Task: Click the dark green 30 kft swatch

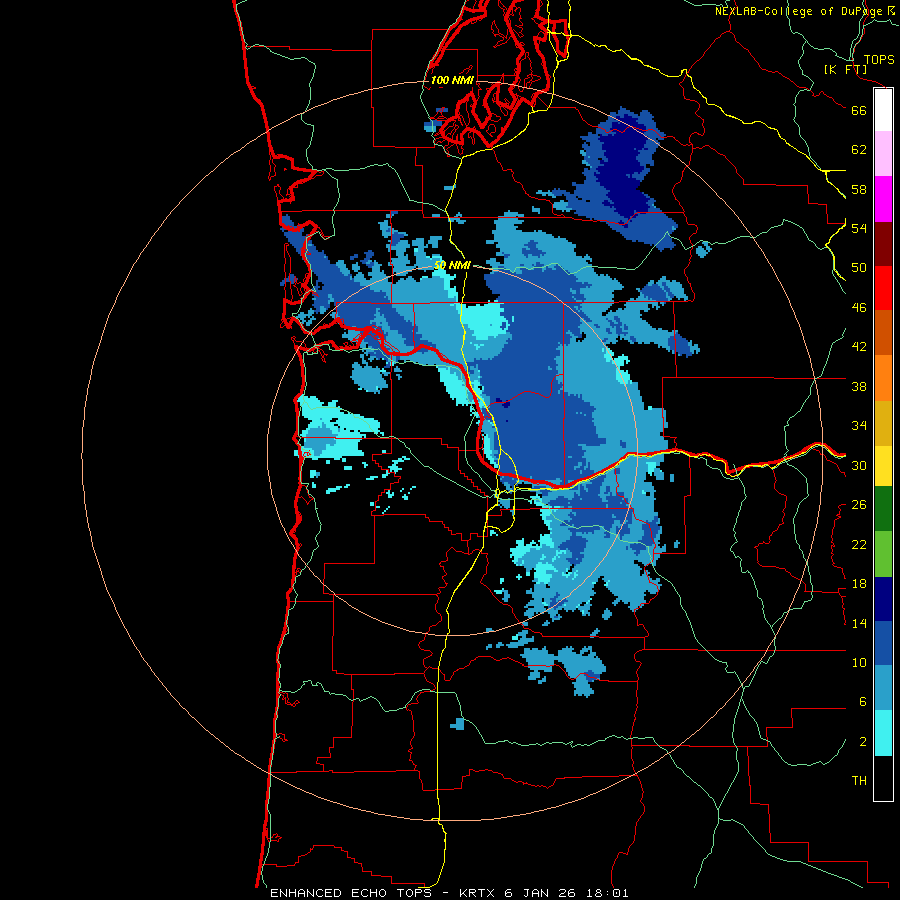Action: (x=883, y=509)
